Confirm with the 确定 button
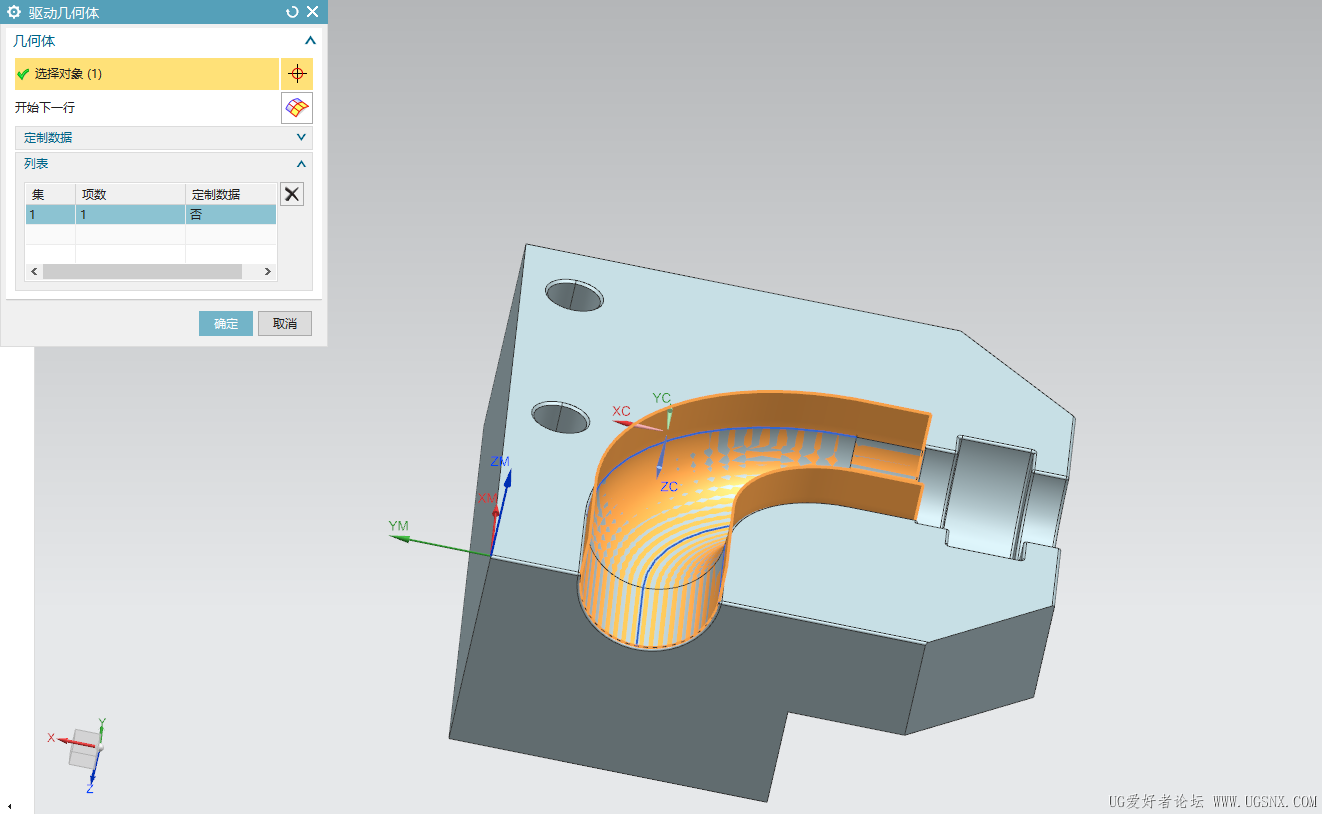1322x814 pixels. (x=226, y=323)
